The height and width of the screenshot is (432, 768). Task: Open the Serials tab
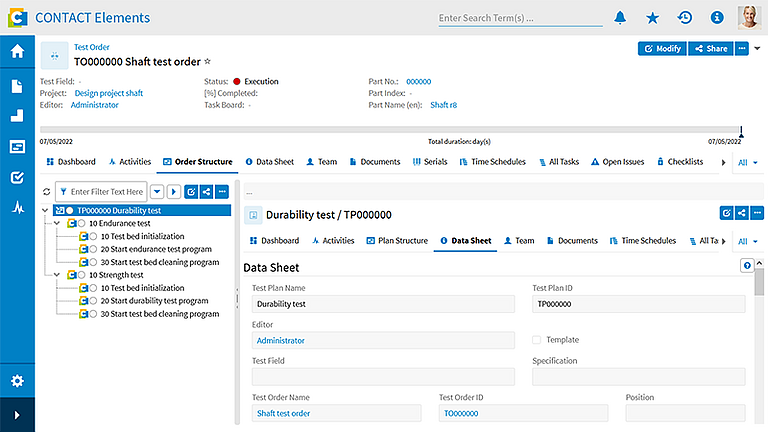coord(430,162)
